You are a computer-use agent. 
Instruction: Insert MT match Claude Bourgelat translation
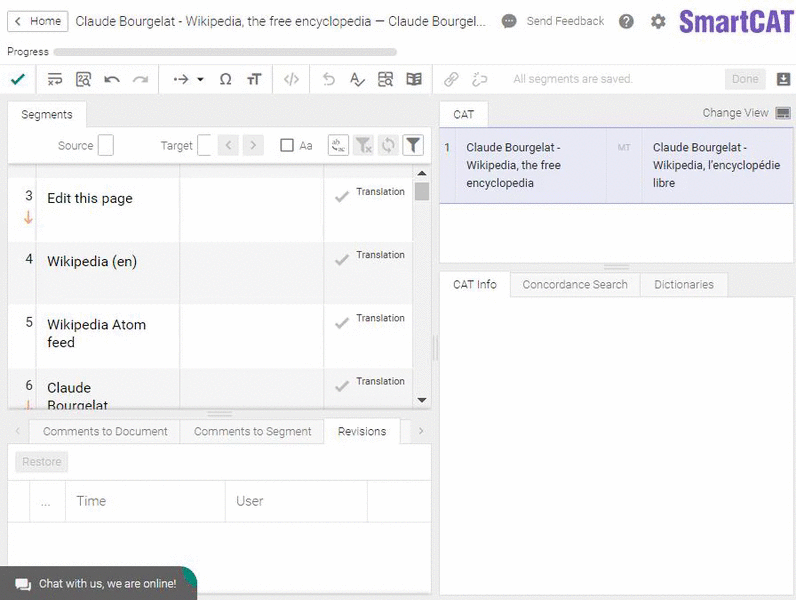616,165
